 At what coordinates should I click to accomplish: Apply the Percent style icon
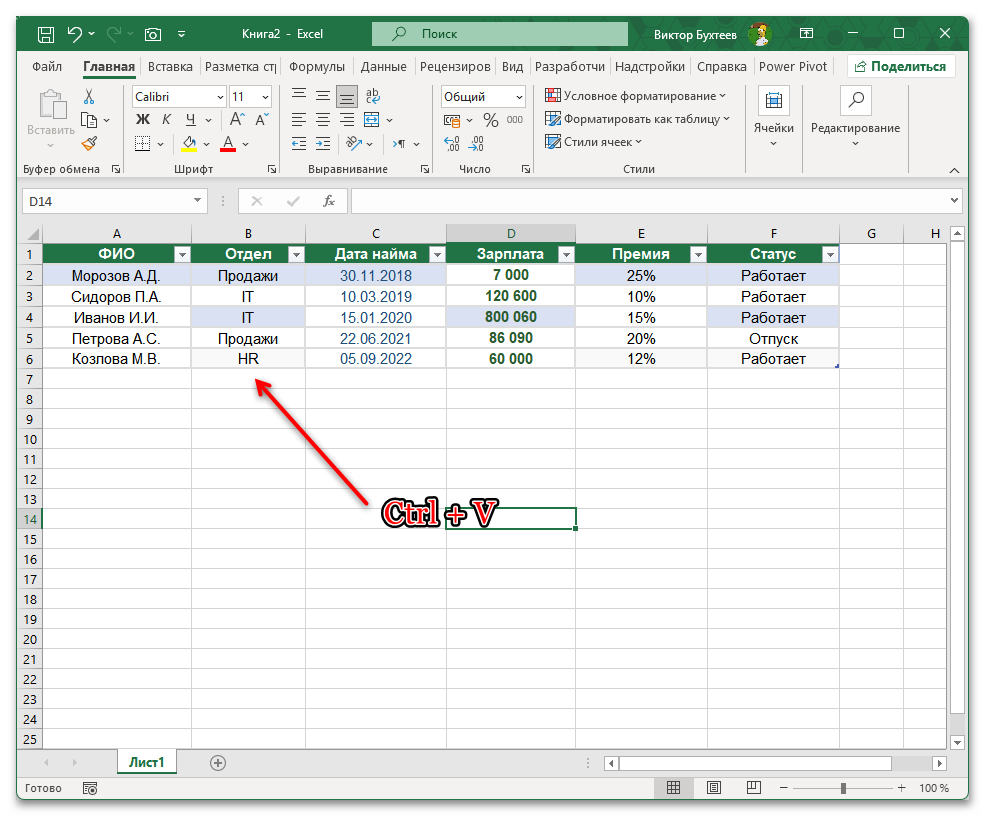(490, 120)
